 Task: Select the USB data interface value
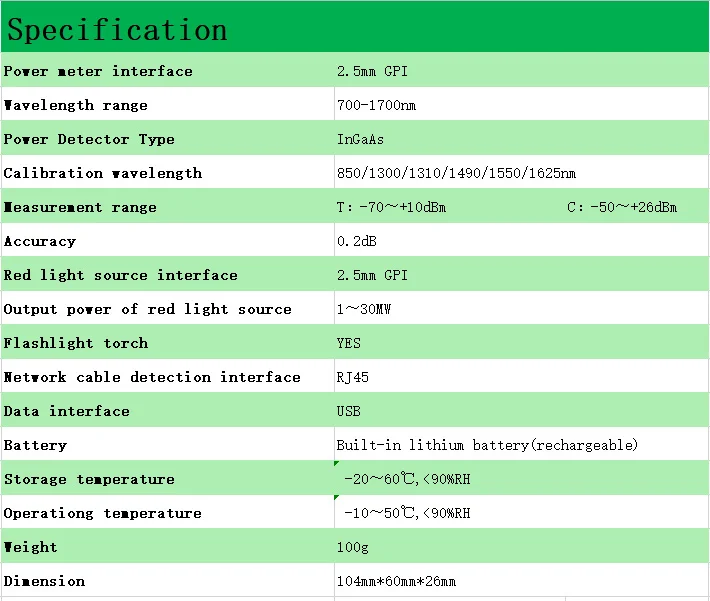(x=348, y=411)
